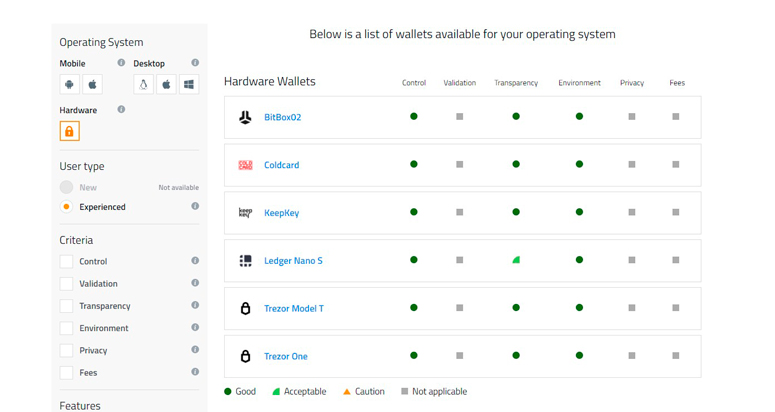Choose the Linux penguin desktop icon
Screen dimensions: 775x412
tap(144, 85)
